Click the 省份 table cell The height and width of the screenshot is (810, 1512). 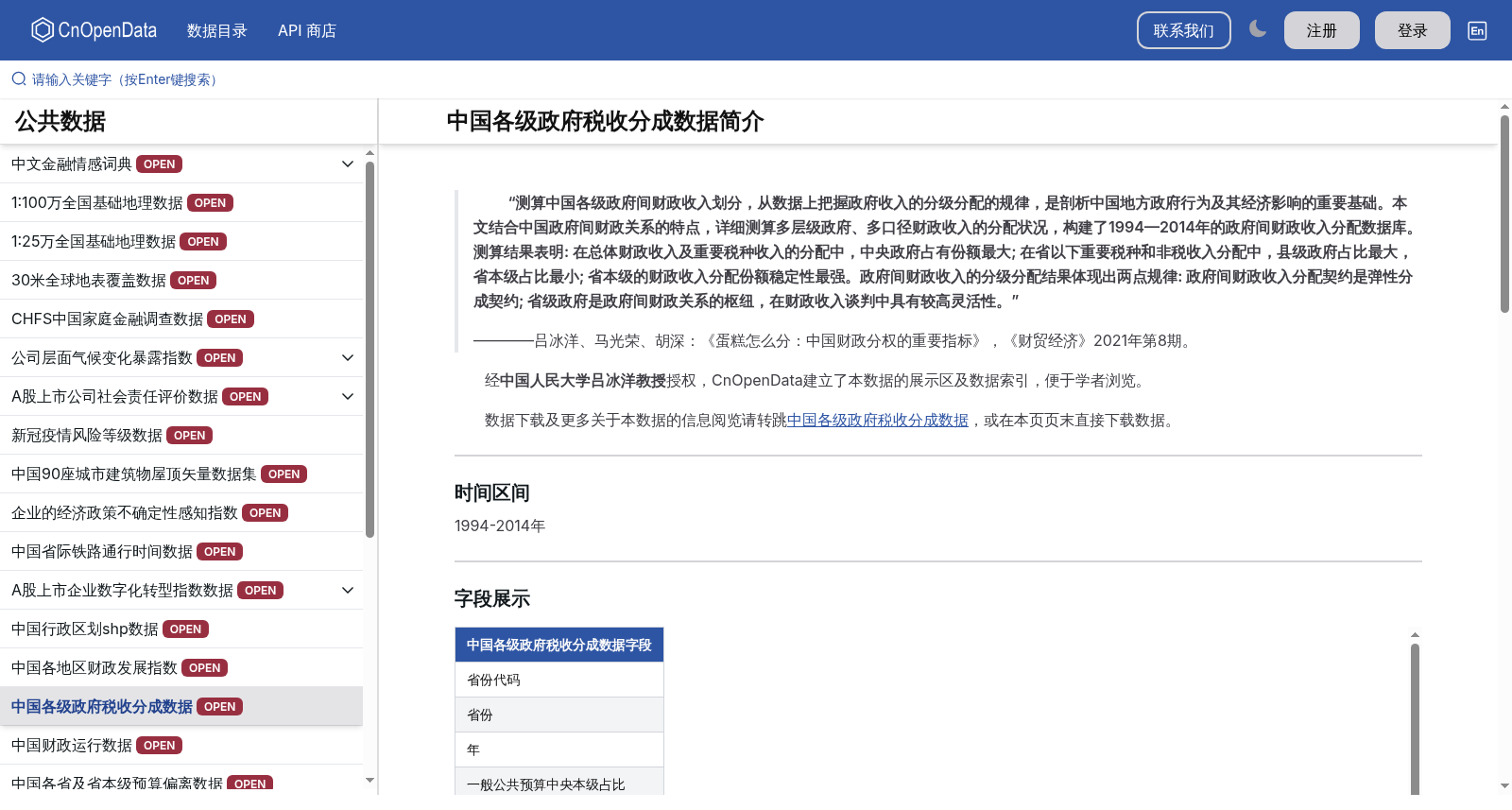tap(559, 715)
